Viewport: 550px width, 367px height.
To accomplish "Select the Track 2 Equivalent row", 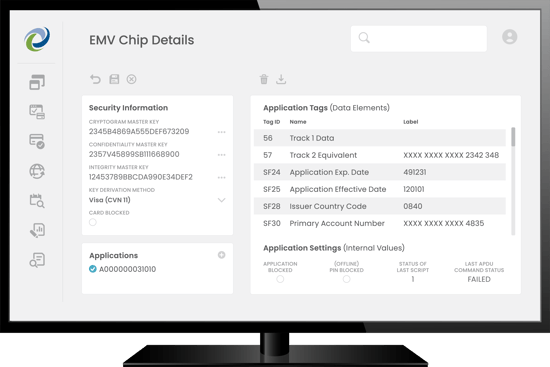I will (x=380, y=155).
